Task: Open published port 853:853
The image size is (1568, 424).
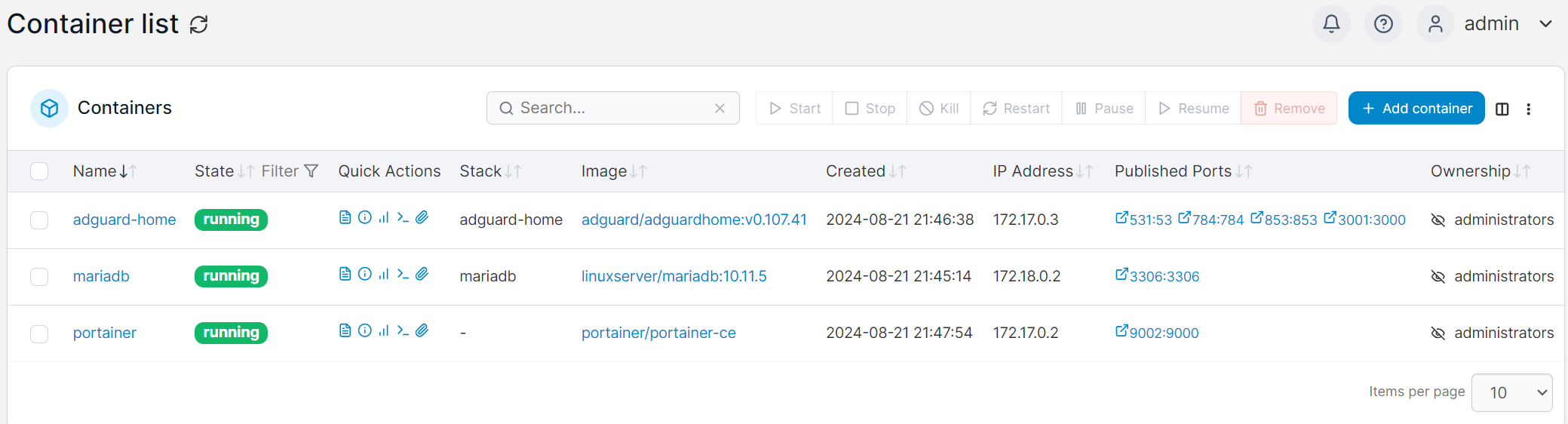Action: [x=1283, y=220]
